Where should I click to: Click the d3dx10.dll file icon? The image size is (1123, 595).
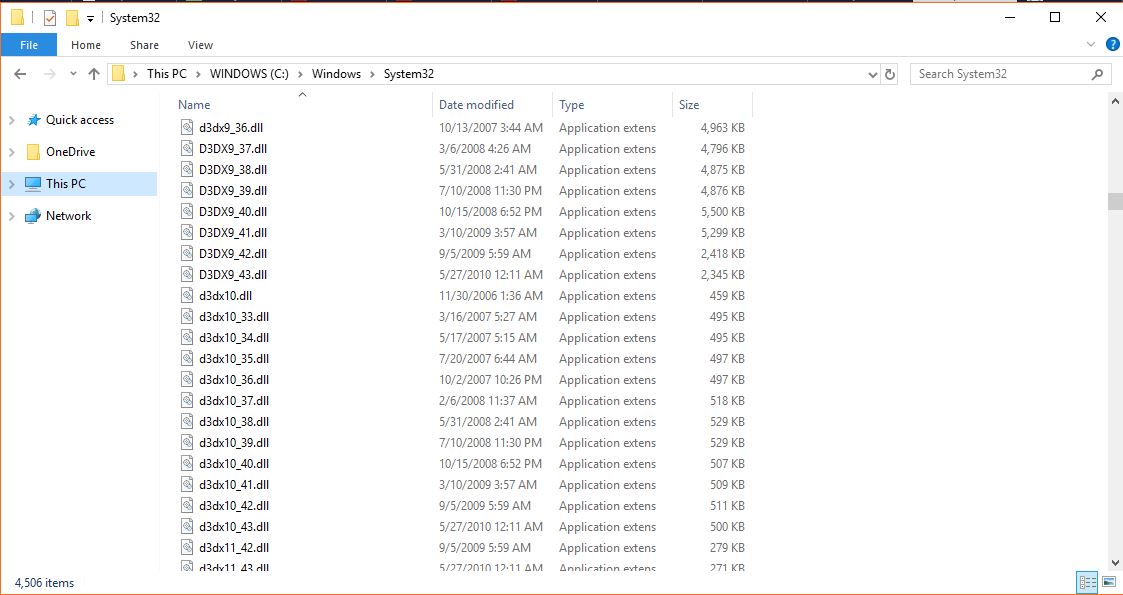tap(187, 296)
